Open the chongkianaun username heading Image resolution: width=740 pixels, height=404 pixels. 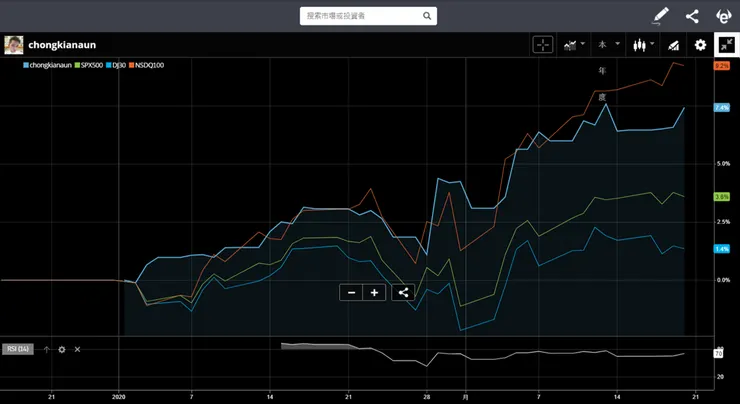[x=62, y=45]
